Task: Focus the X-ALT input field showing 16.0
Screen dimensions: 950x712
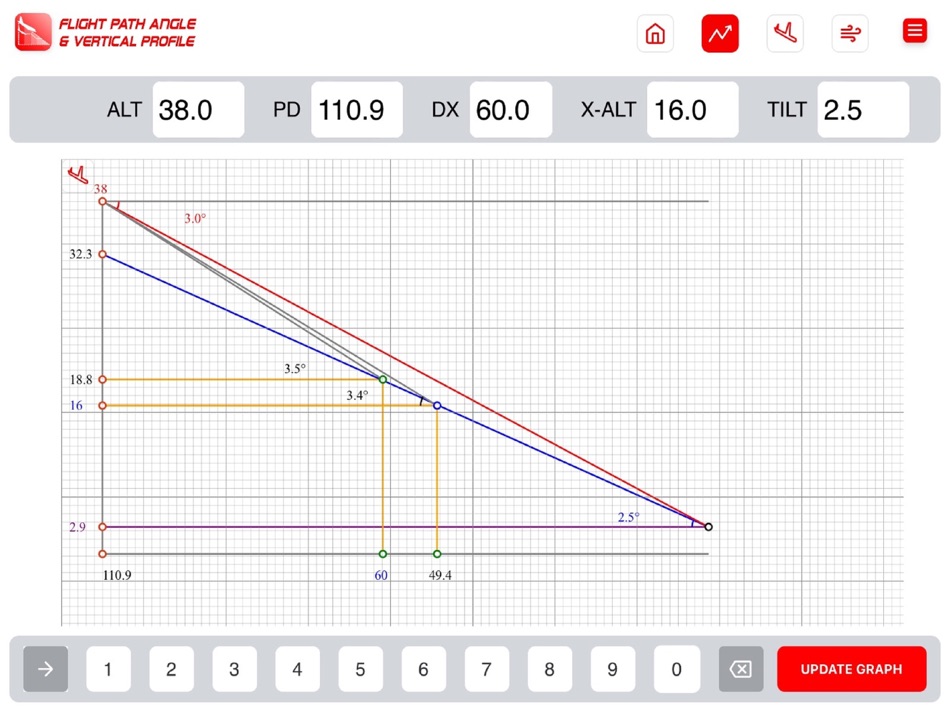Action: click(x=693, y=110)
